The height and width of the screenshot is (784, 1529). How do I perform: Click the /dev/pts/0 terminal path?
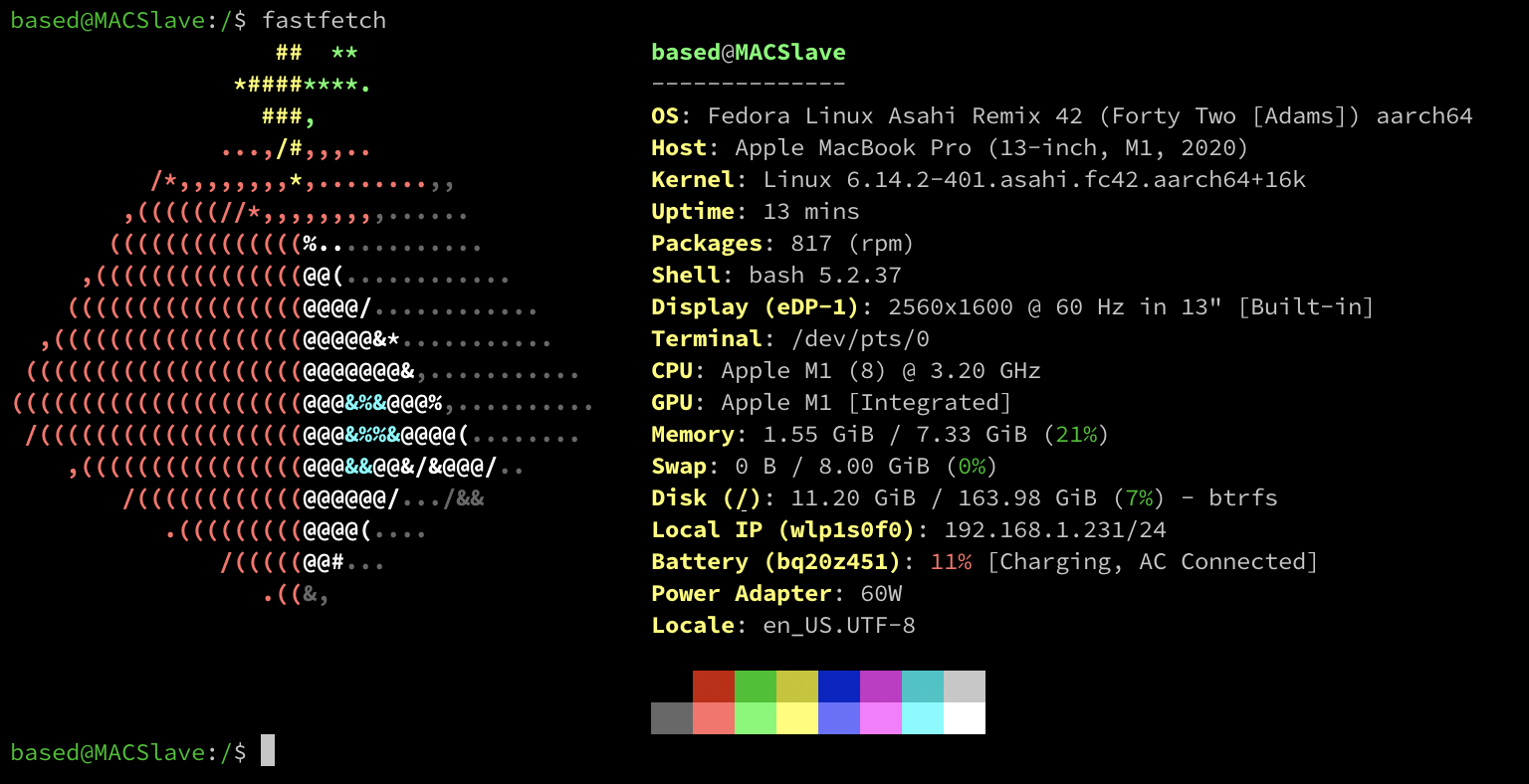(860, 338)
